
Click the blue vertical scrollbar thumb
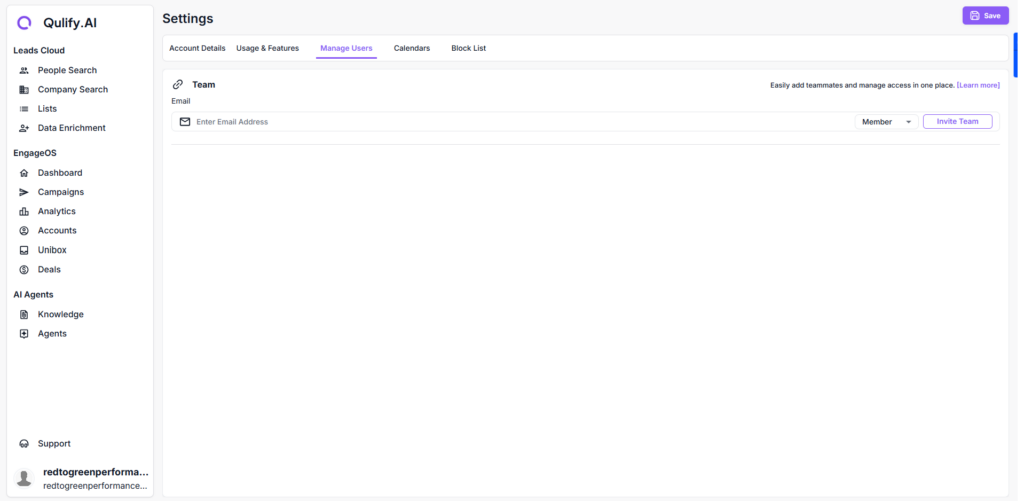point(1016,55)
